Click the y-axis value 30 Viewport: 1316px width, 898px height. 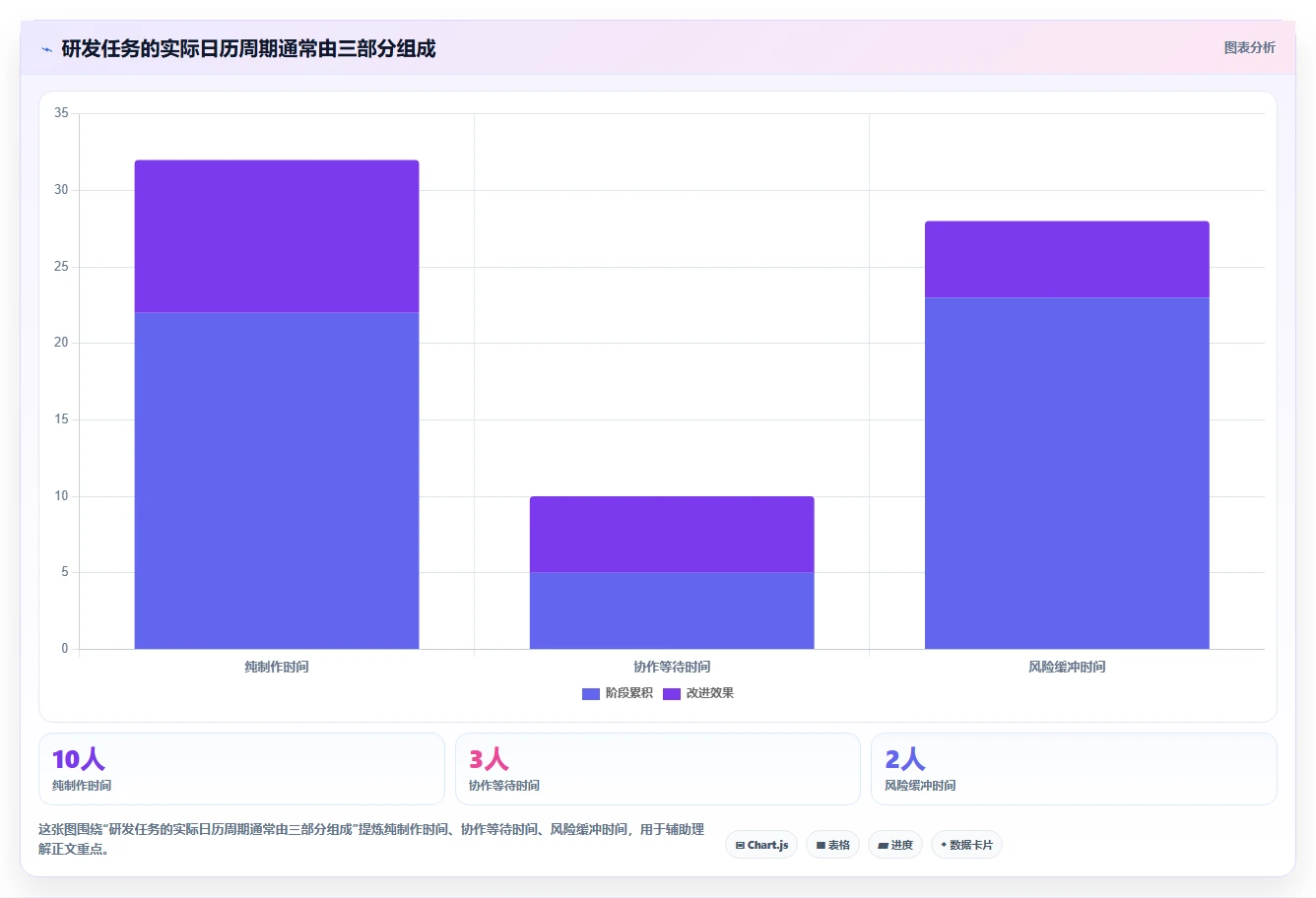(61, 190)
